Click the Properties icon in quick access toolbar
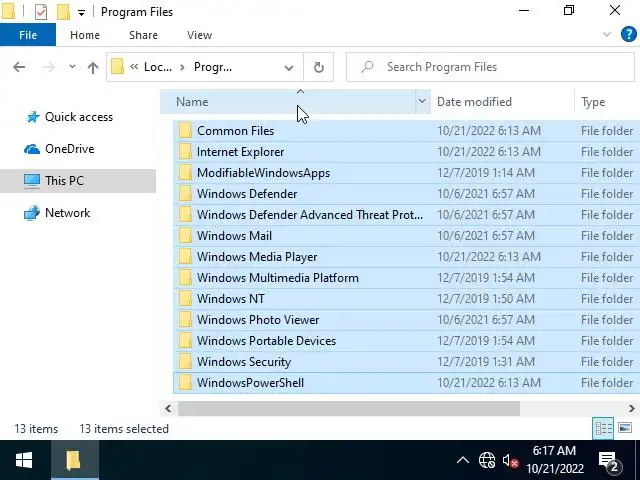This screenshot has width=640, height=480. click(41, 12)
